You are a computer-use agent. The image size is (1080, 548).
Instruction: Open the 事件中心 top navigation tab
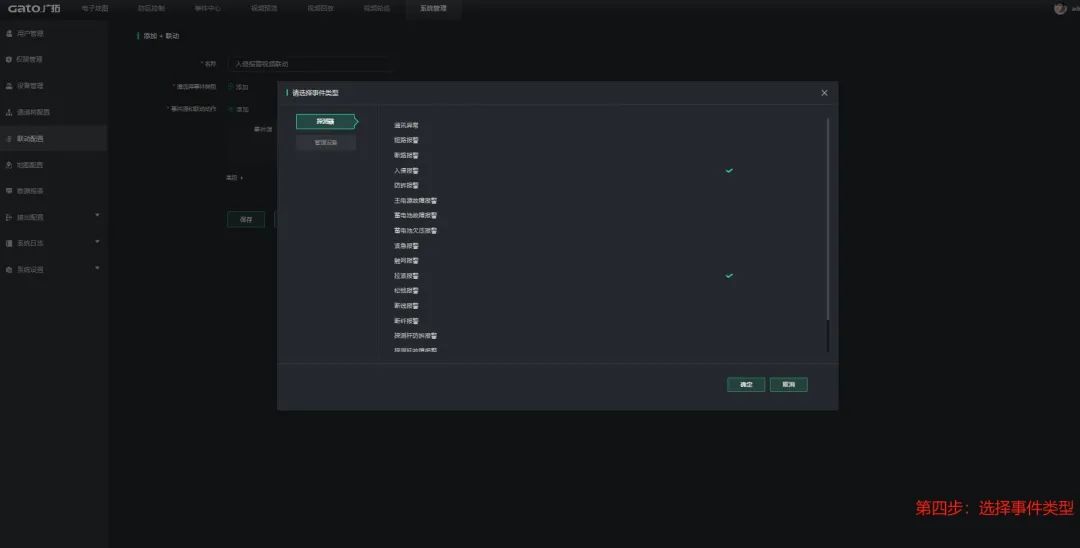point(207,8)
